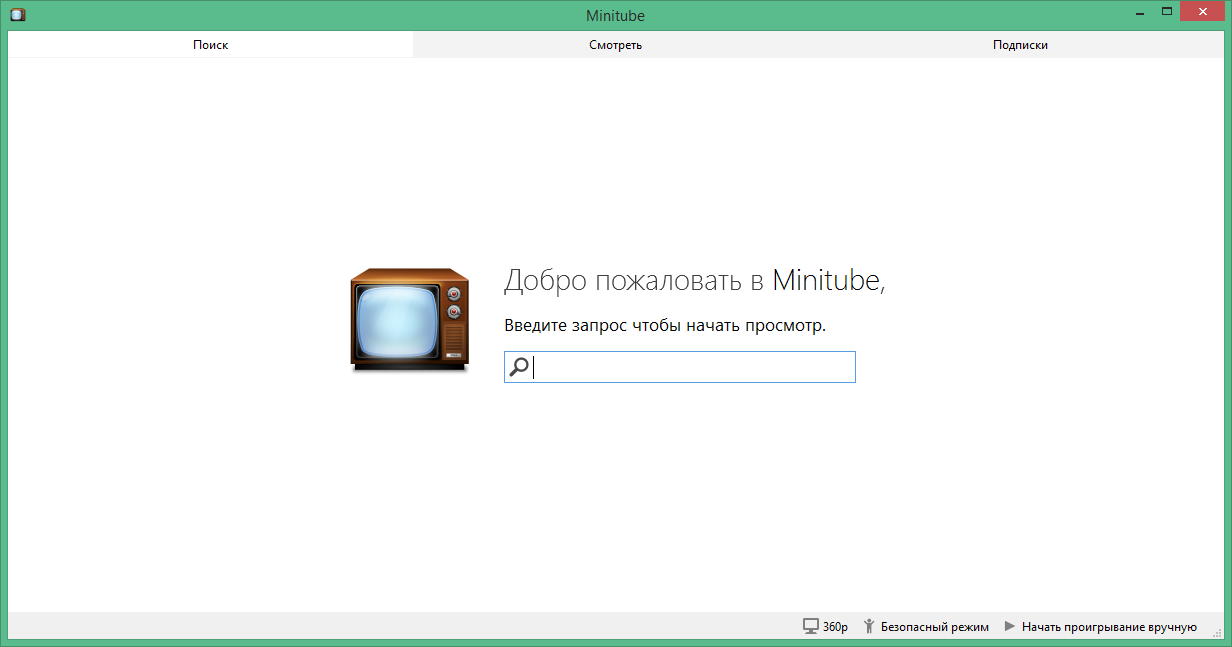
Task: Close the Minitube window
Action: click(x=1202, y=12)
